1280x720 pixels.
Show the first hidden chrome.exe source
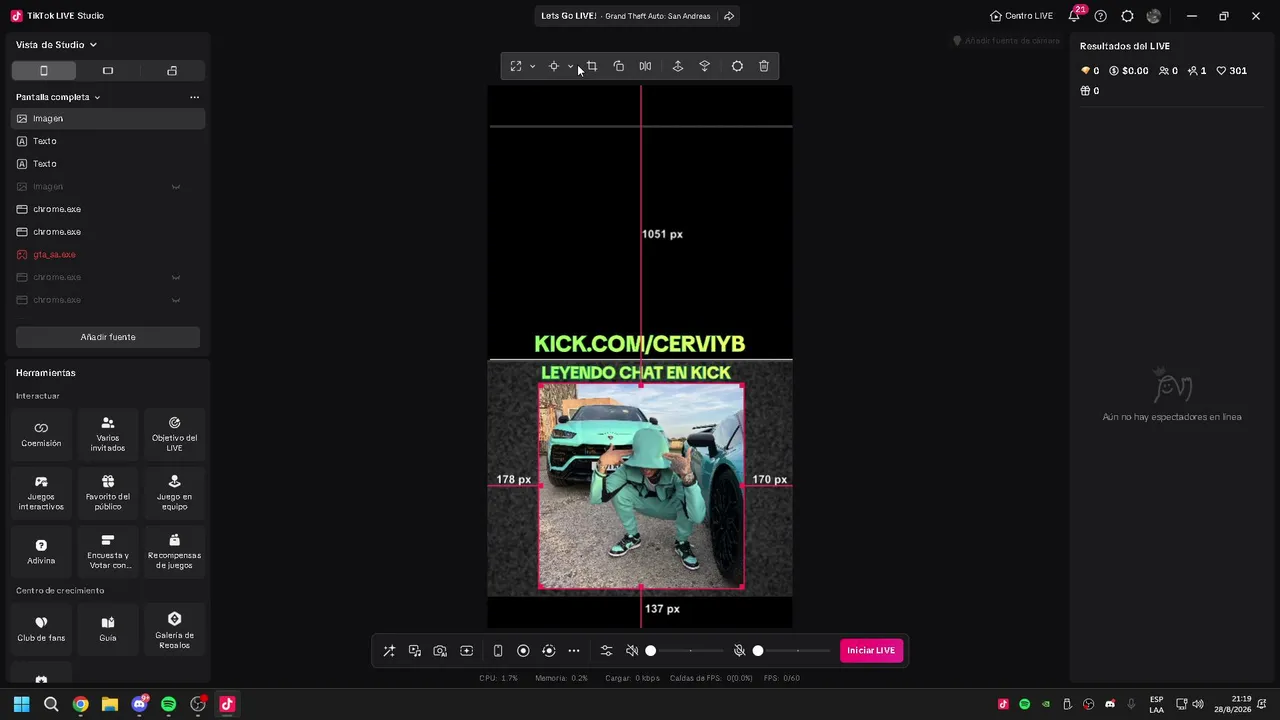[x=176, y=277]
